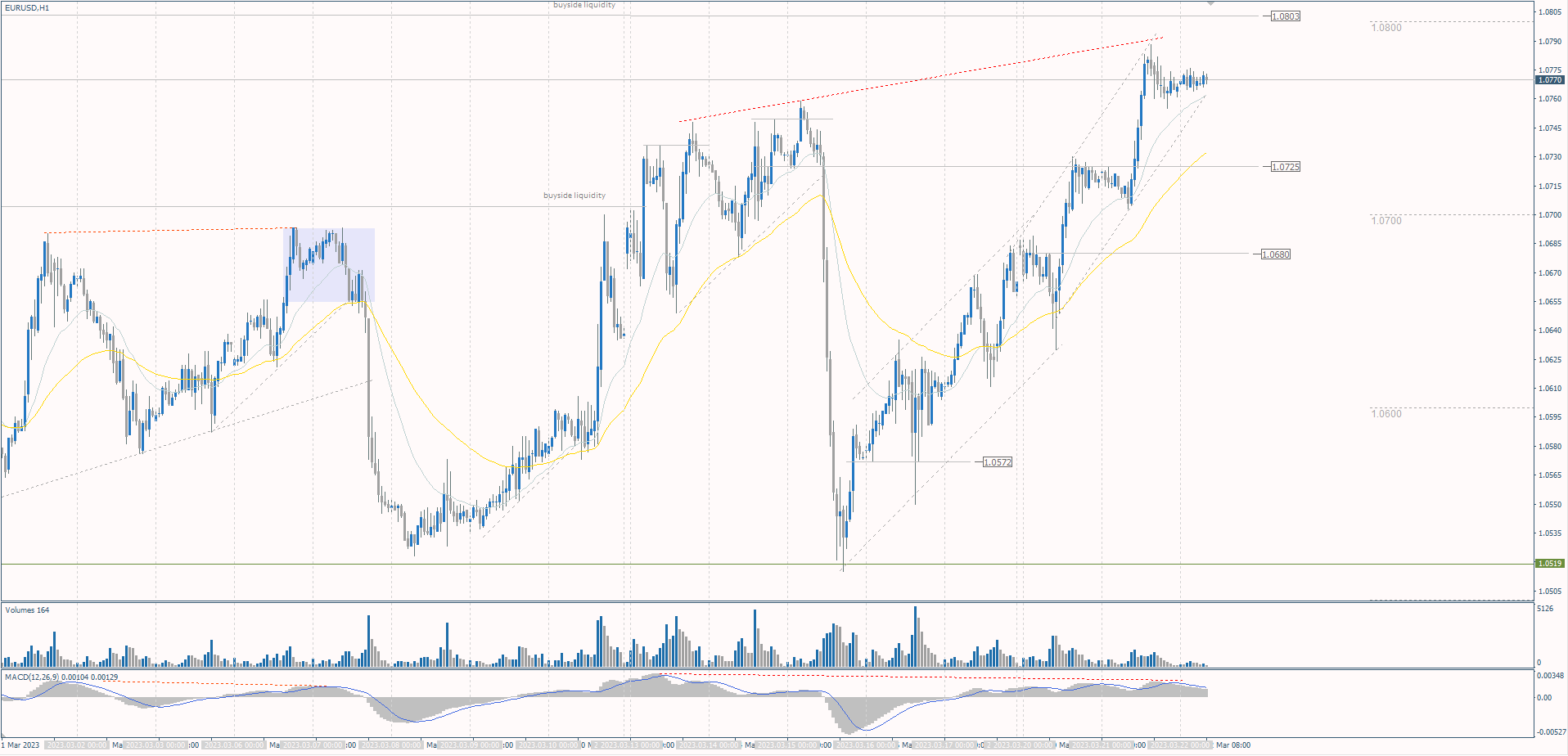This screenshot has height=756, width=1568.
Task: Click the current price tag 1.0770 on axis
Action: pos(1550,80)
